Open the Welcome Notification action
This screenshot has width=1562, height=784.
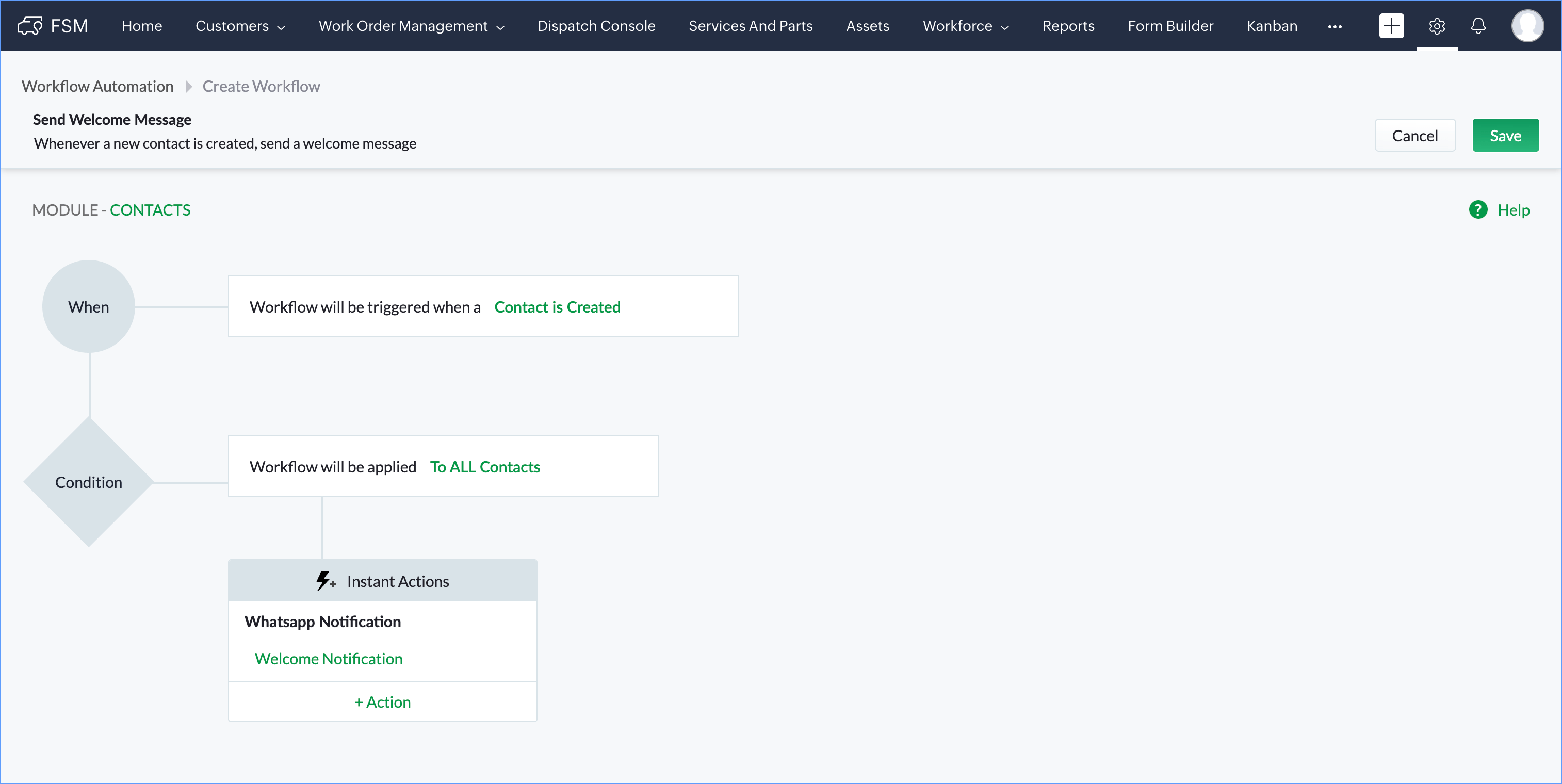click(x=328, y=659)
